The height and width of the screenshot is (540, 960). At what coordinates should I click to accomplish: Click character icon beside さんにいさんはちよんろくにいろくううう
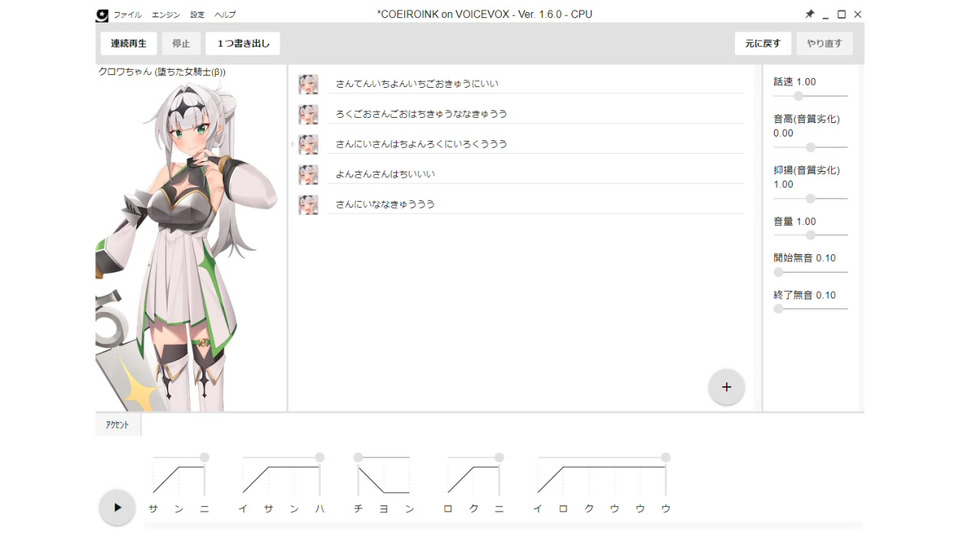pos(309,144)
